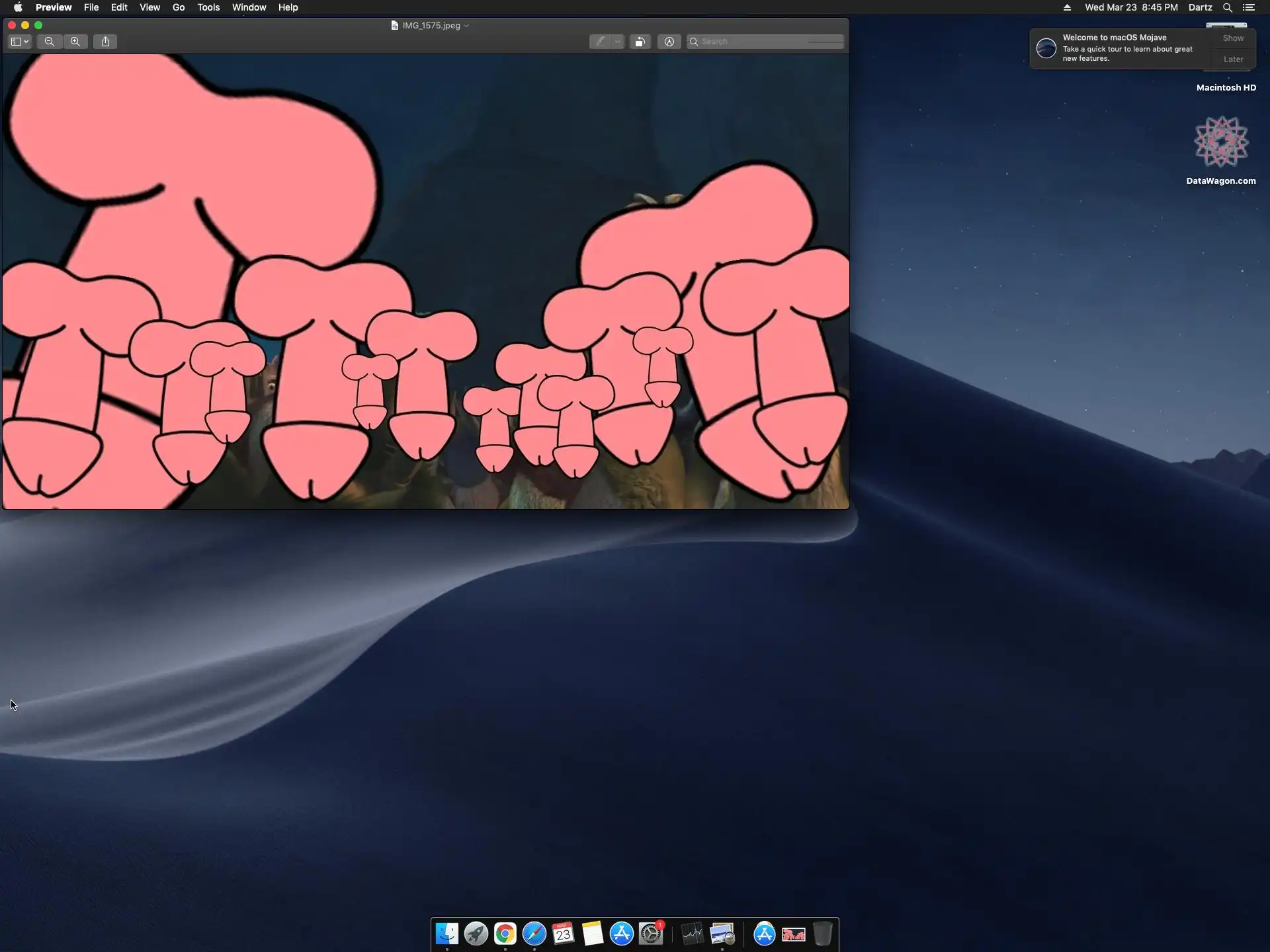
Task: Dismiss the notification with Later
Action: 1233,59
